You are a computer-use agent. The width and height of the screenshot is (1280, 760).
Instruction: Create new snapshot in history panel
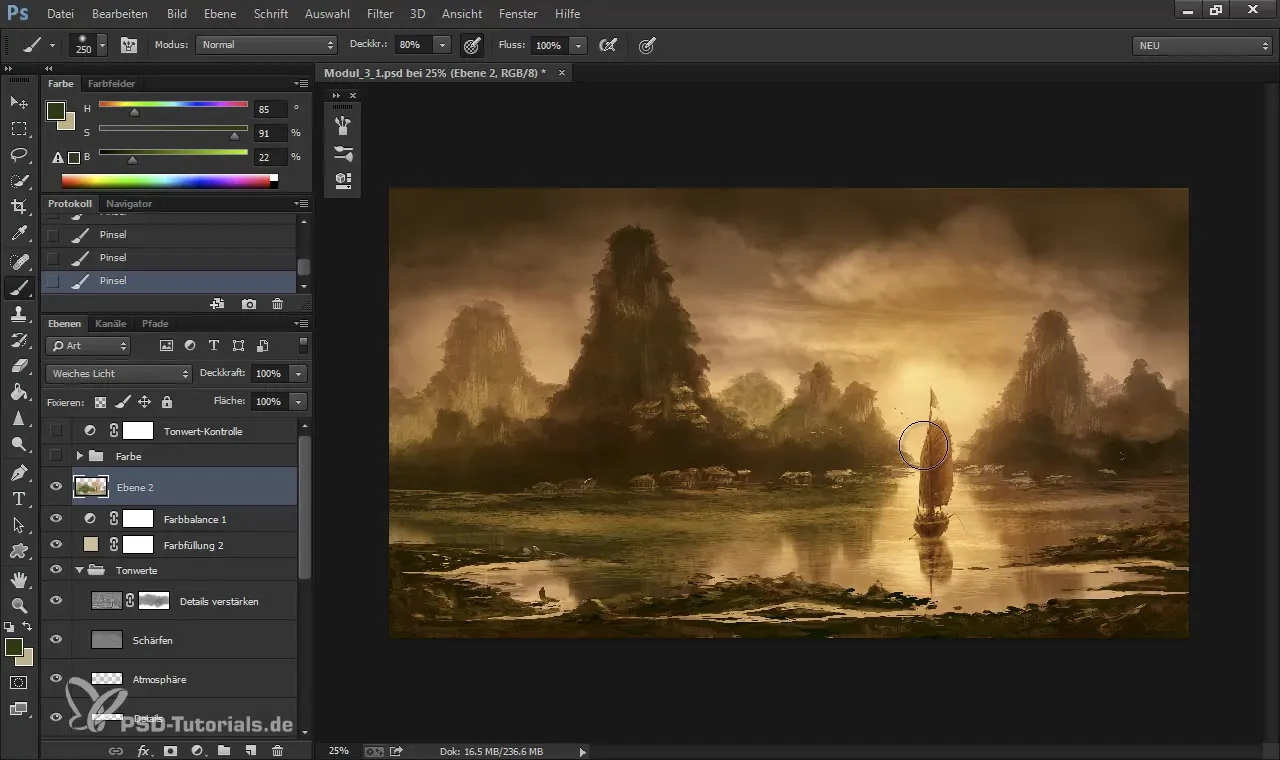pos(249,304)
